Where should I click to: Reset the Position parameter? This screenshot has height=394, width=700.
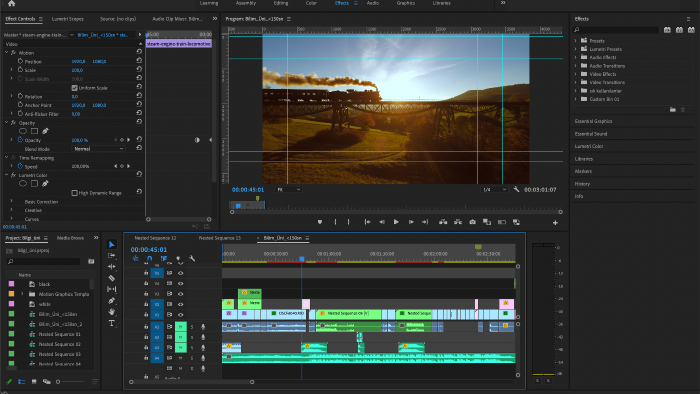[139, 61]
